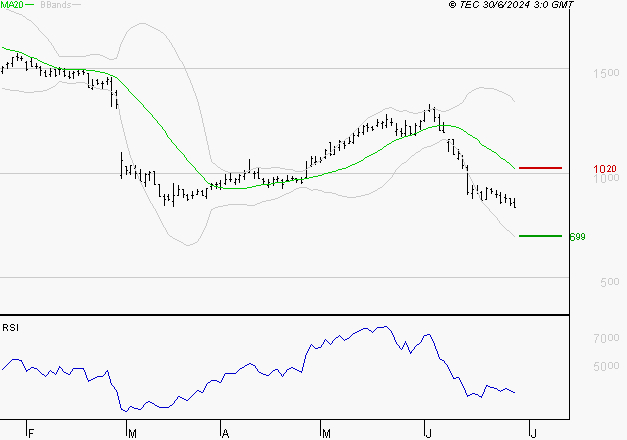The image size is (627, 440).
Task: Click the 500 price axis label
Action: (609, 282)
